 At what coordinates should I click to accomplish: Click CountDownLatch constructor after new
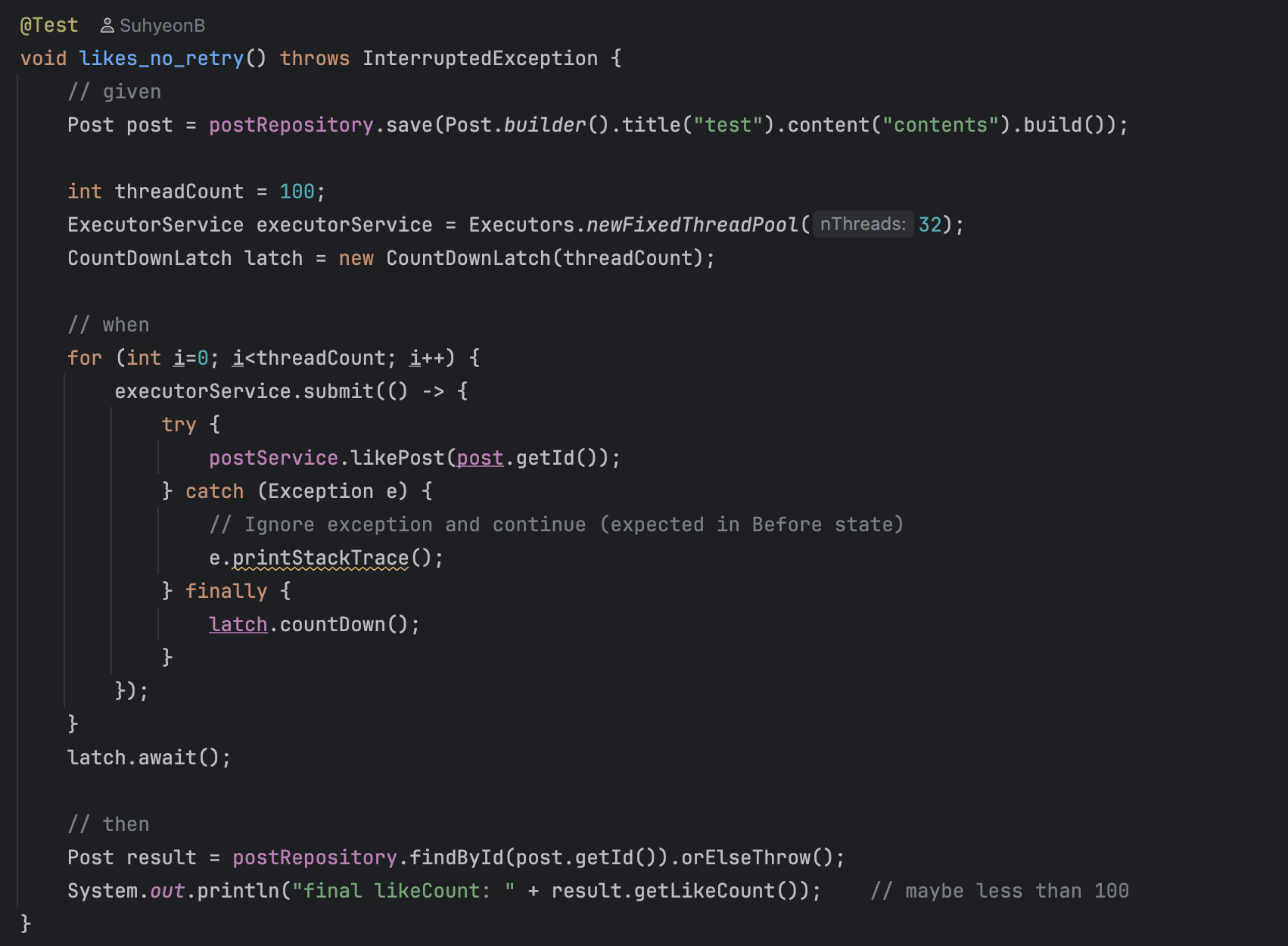468,258
